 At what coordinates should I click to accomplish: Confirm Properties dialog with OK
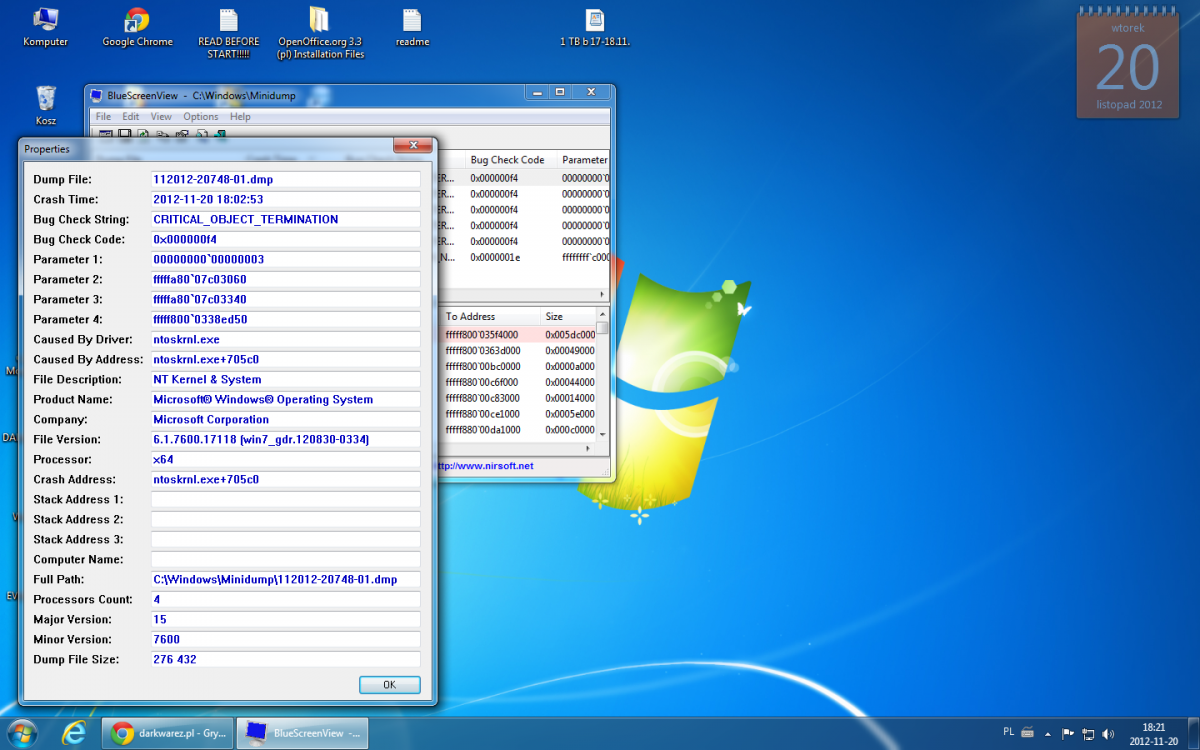390,685
